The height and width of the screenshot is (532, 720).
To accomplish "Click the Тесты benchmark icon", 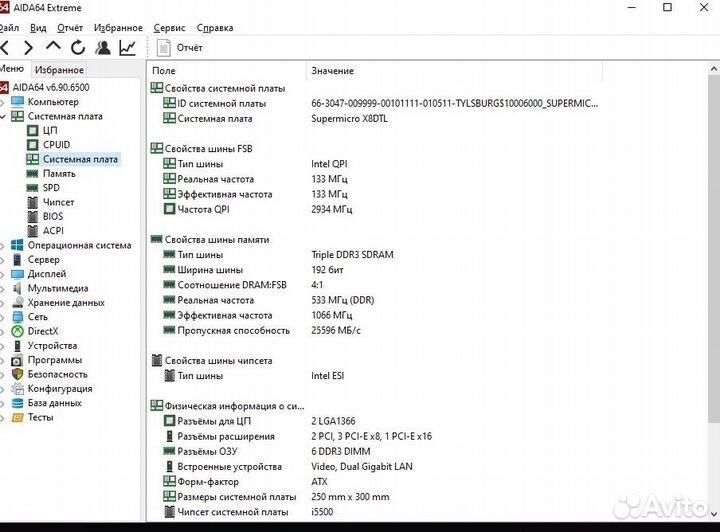I will click(17, 417).
